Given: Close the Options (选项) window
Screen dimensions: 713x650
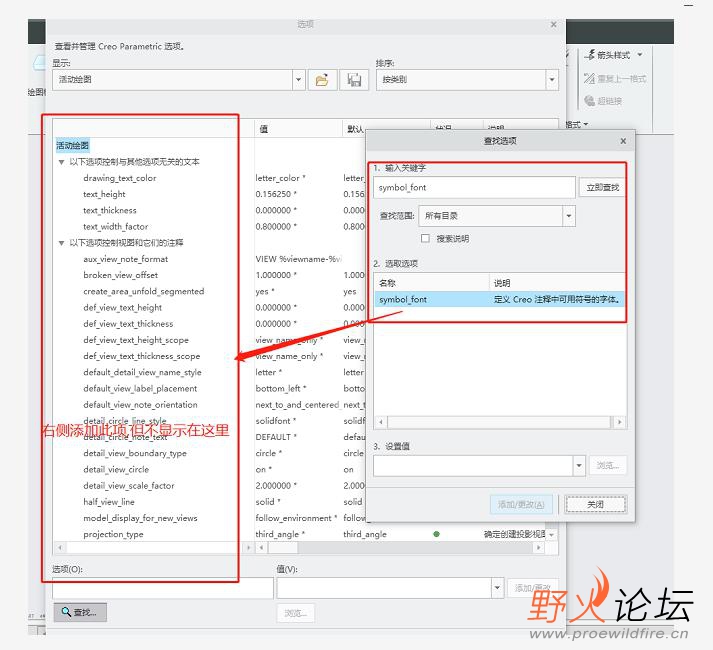Looking at the screenshot, I should tap(553, 25).
